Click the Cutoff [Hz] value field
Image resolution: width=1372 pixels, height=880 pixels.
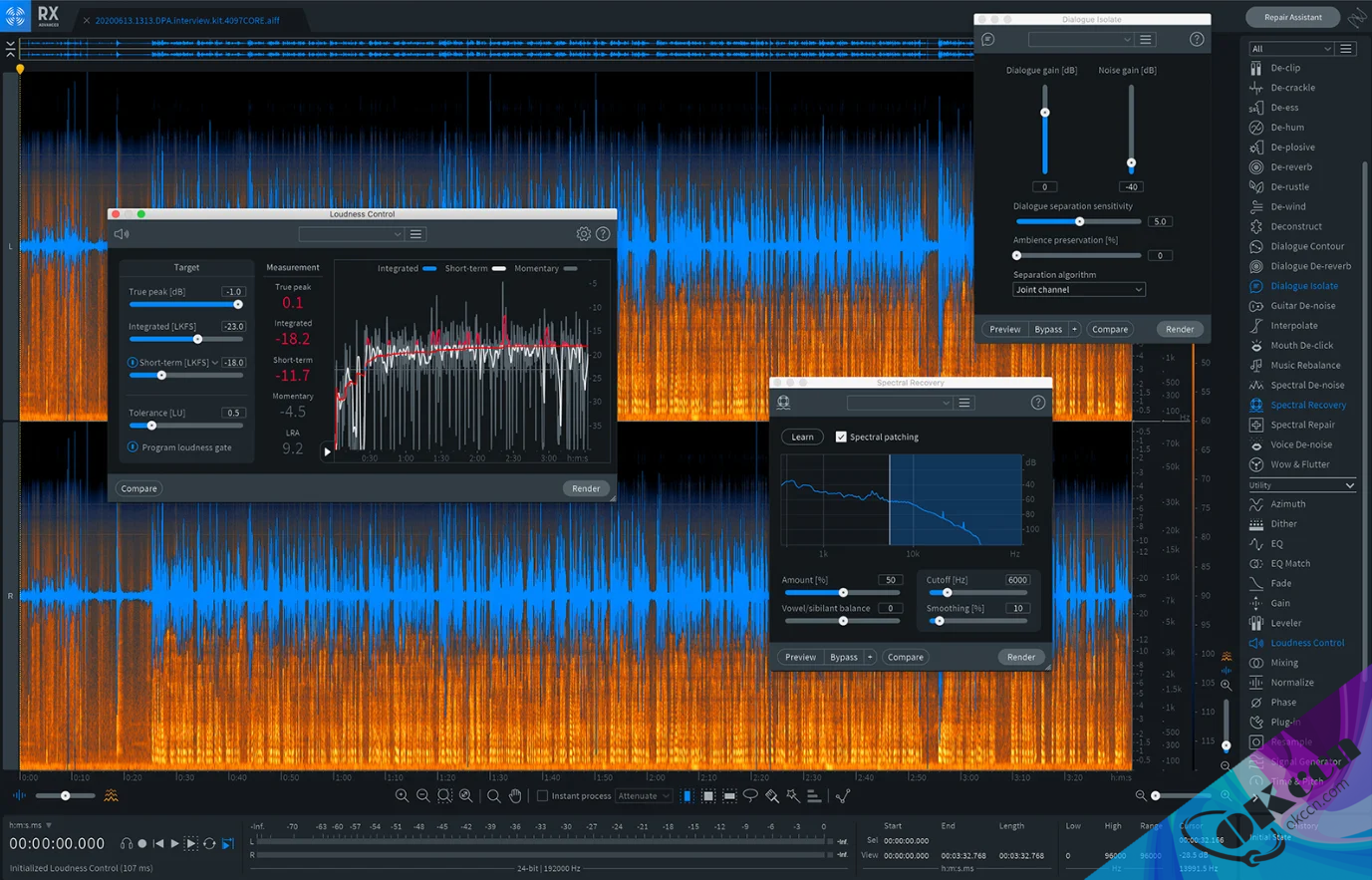1017,580
